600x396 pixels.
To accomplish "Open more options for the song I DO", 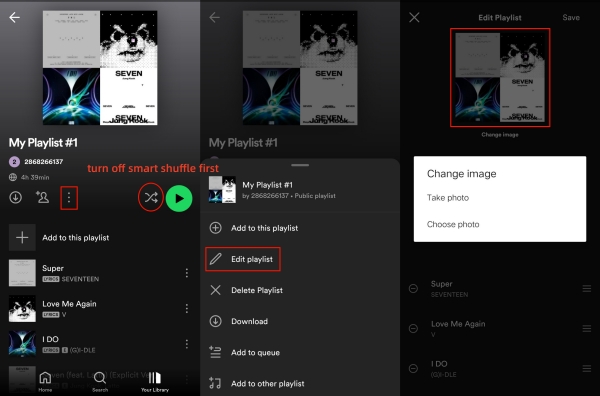I will tap(187, 344).
